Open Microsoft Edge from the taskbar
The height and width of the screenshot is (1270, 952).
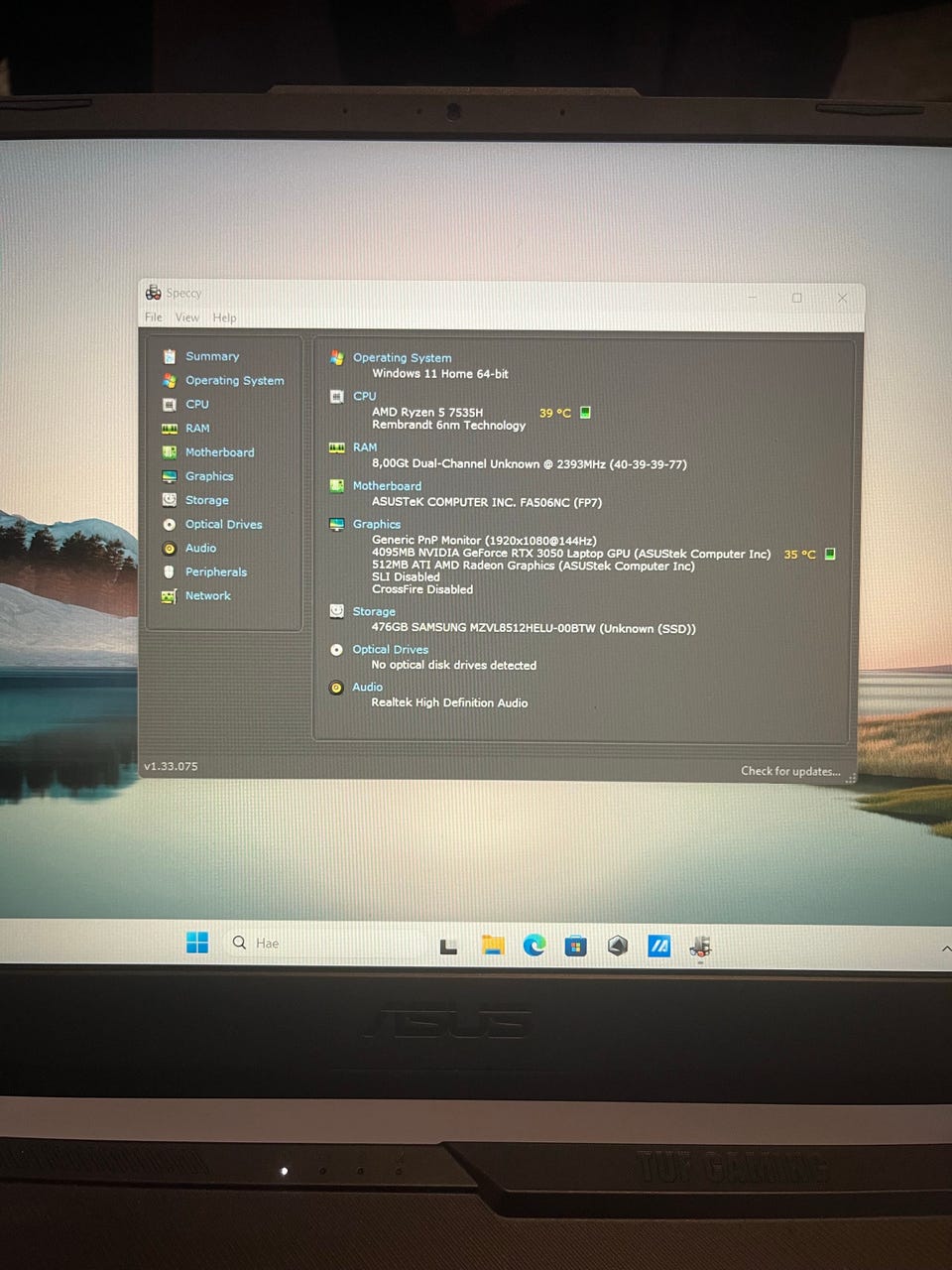535,945
